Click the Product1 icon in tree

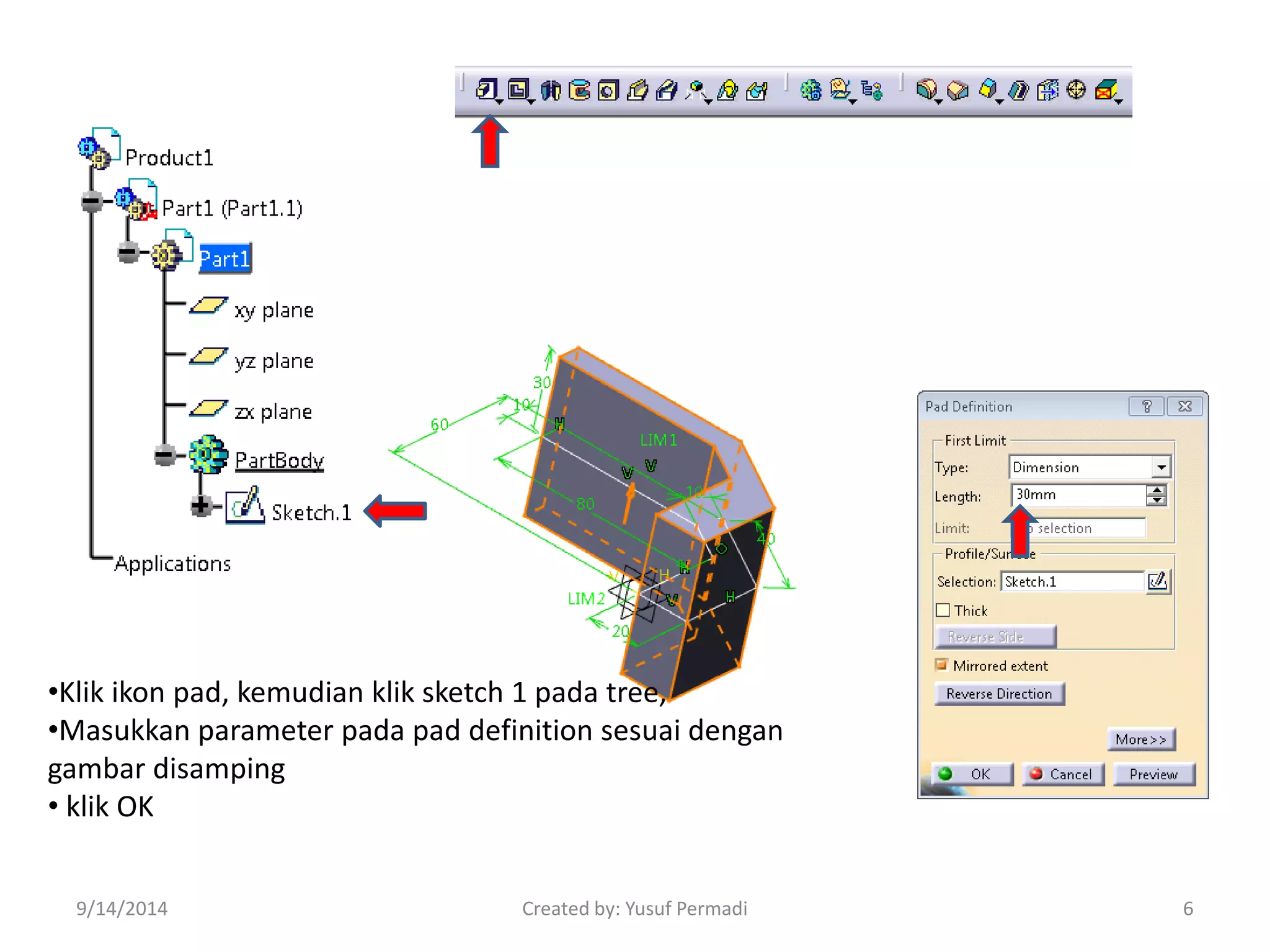pos(99,149)
